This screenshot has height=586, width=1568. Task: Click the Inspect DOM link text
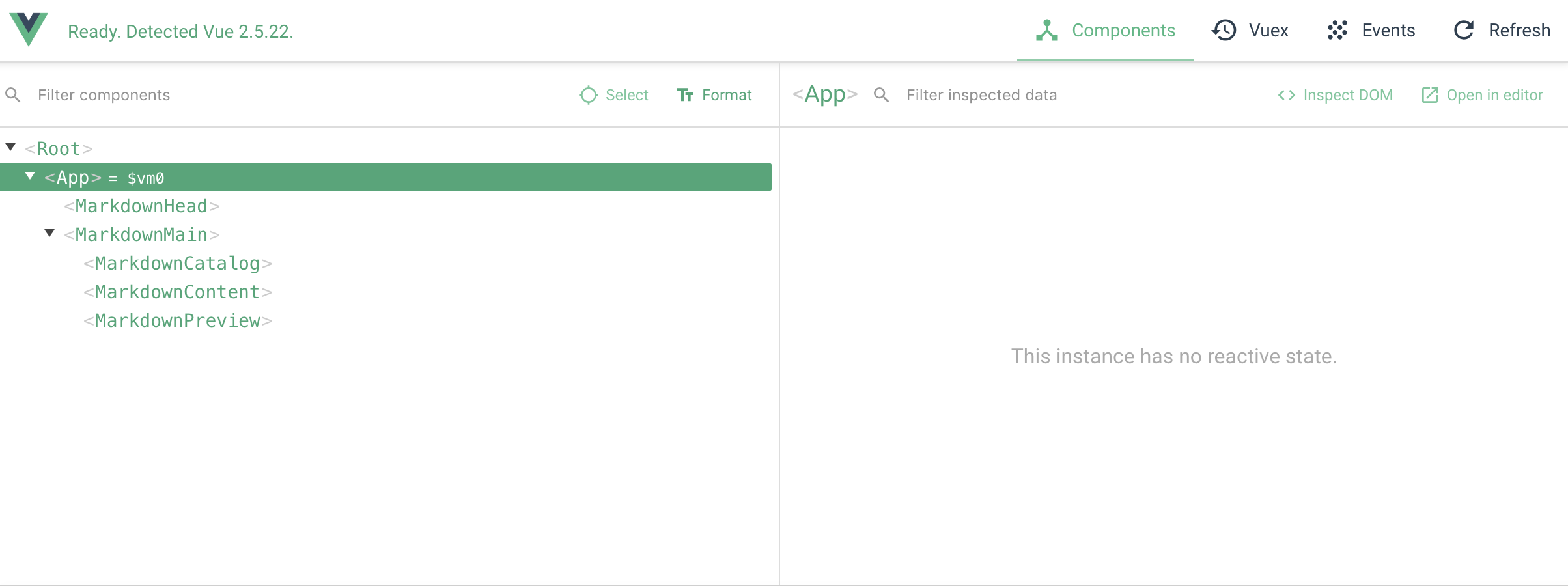[x=1347, y=95]
